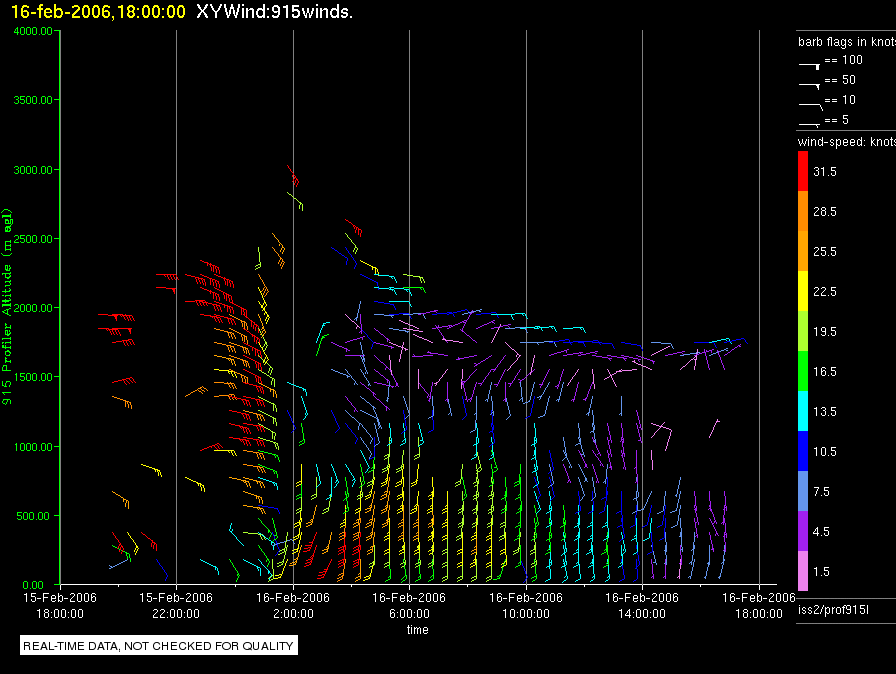Screen dimensions: 896x674
Task: Click the '3500.00' altitude axis label
Action: tap(33, 100)
